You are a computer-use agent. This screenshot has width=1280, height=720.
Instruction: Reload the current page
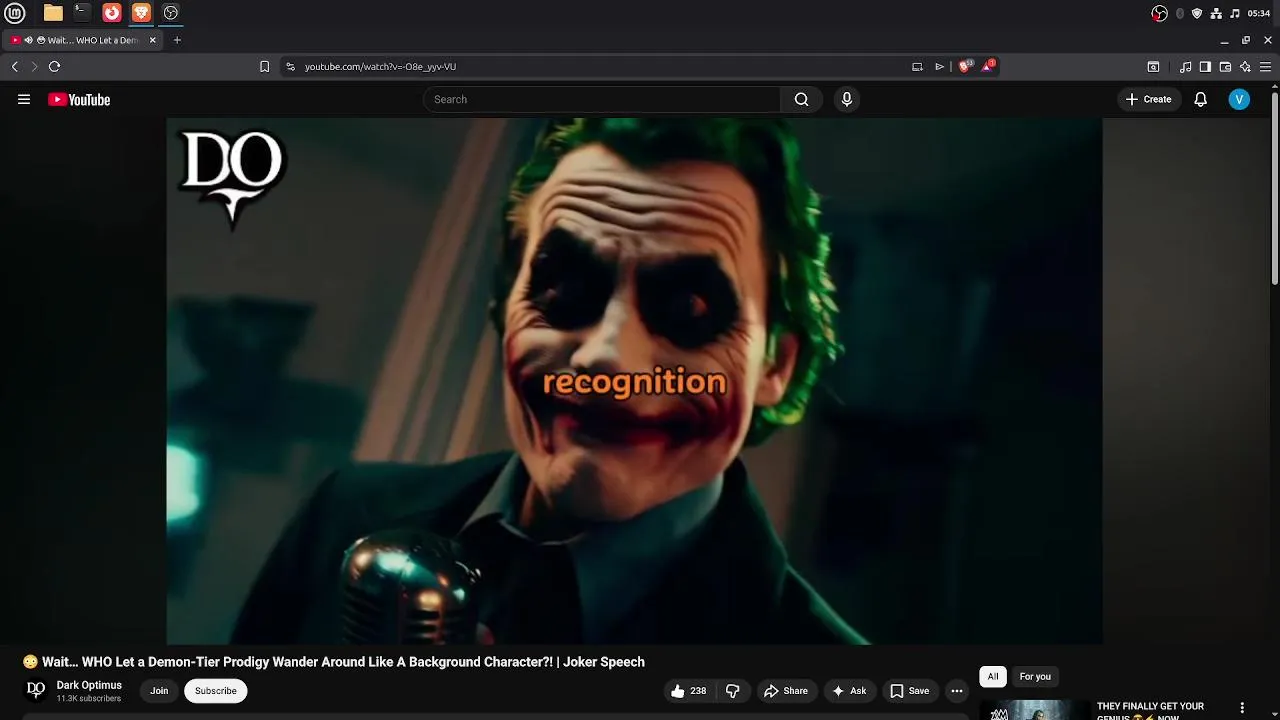coord(54,67)
